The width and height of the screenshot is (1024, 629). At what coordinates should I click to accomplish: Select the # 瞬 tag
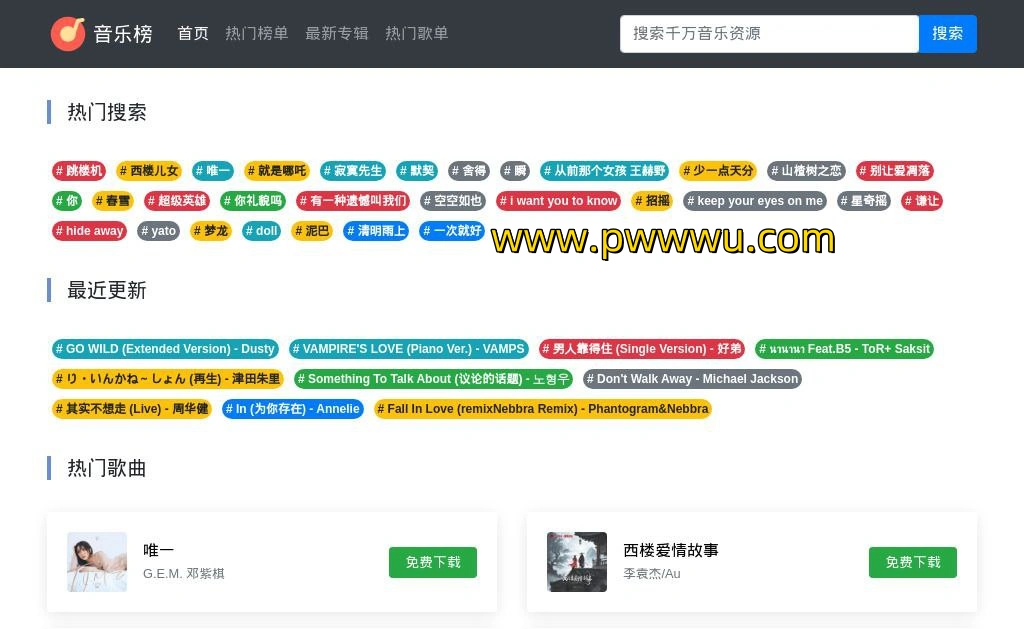point(515,170)
